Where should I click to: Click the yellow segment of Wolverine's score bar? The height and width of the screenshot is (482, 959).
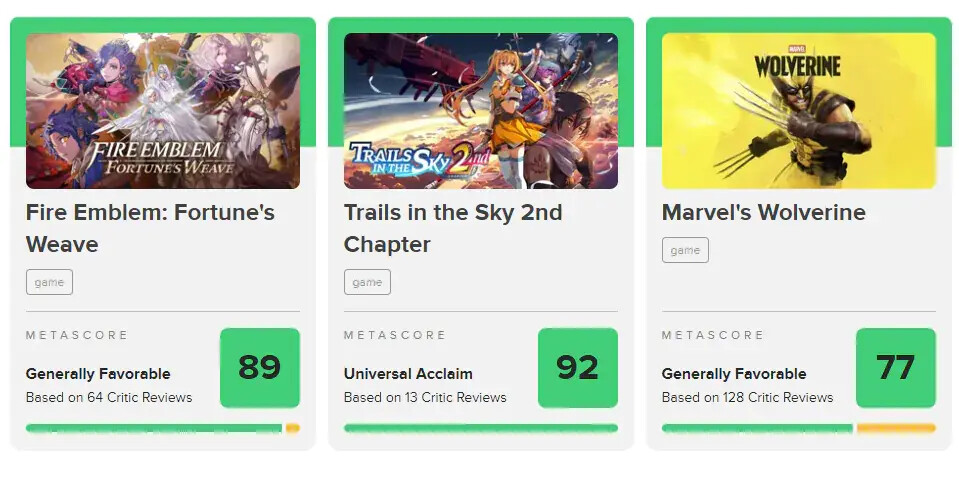click(x=896, y=428)
